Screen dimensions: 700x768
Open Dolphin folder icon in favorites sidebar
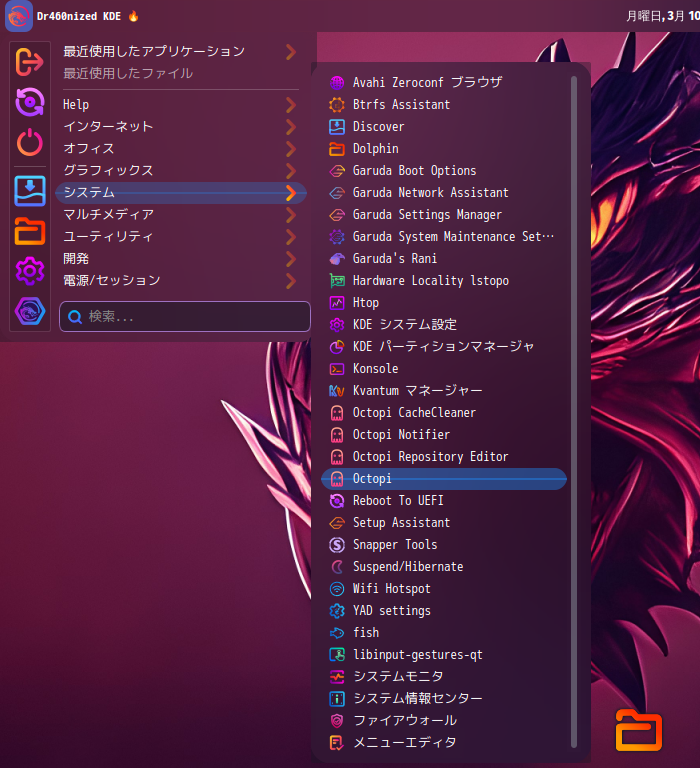pyautogui.click(x=30, y=231)
